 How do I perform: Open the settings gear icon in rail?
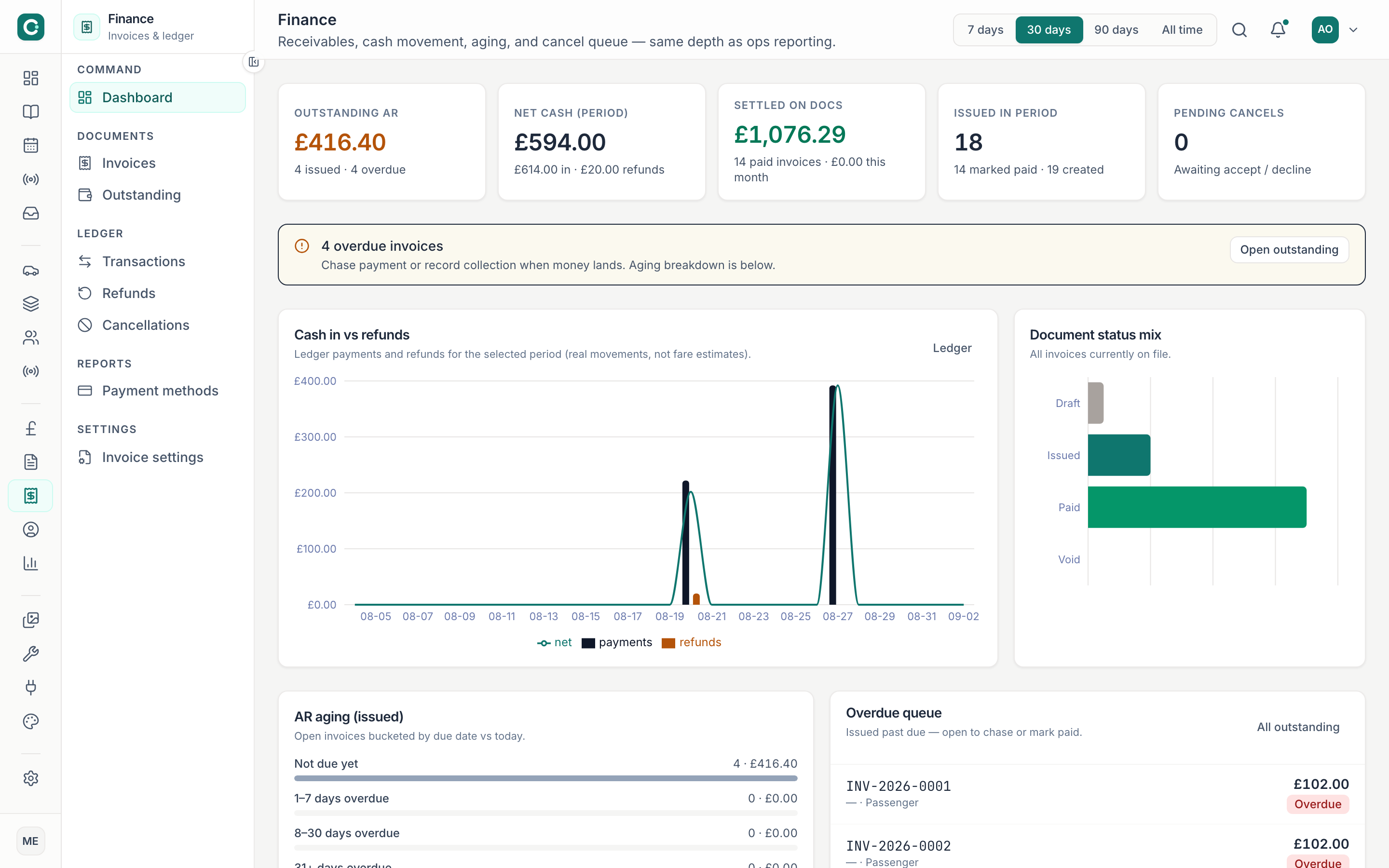(30, 778)
